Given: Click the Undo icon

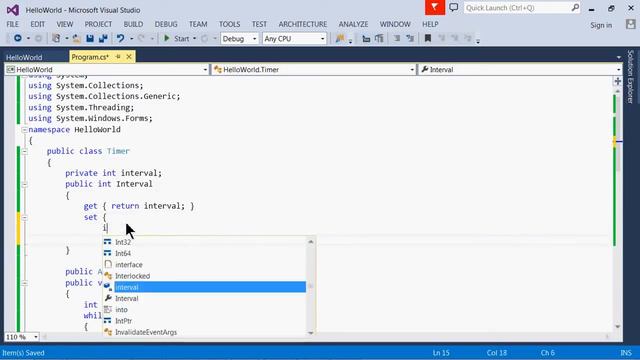Looking at the screenshot, I should [x=120, y=38].
